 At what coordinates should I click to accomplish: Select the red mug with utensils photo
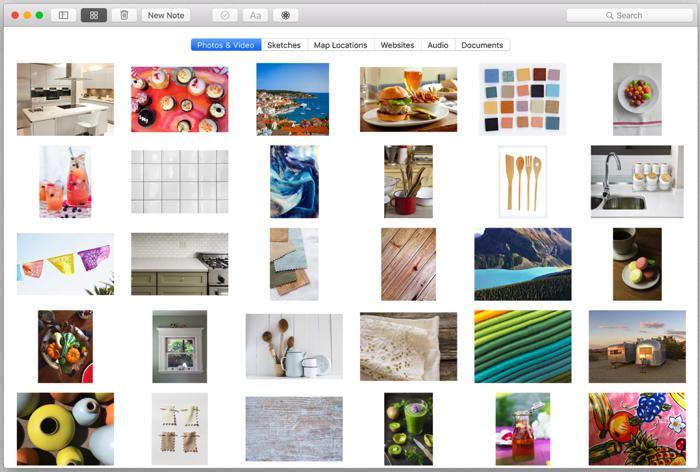[x=408, y=181]
